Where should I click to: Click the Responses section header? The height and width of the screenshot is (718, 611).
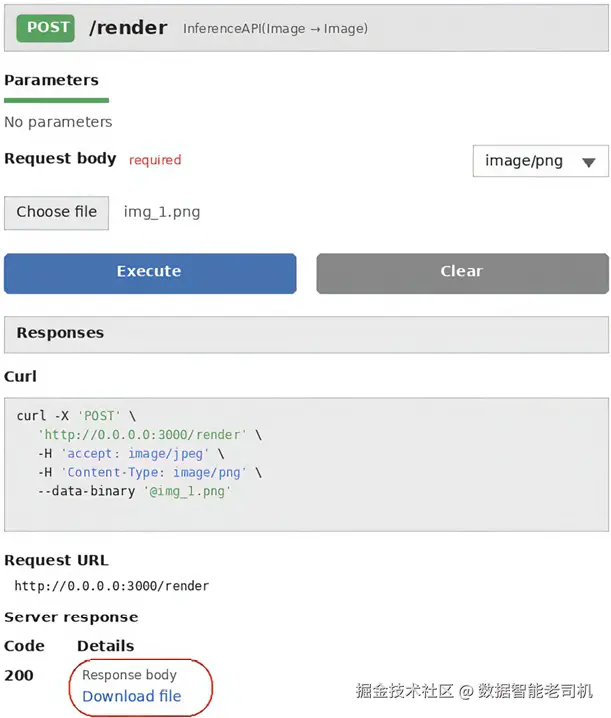[306, 334]
